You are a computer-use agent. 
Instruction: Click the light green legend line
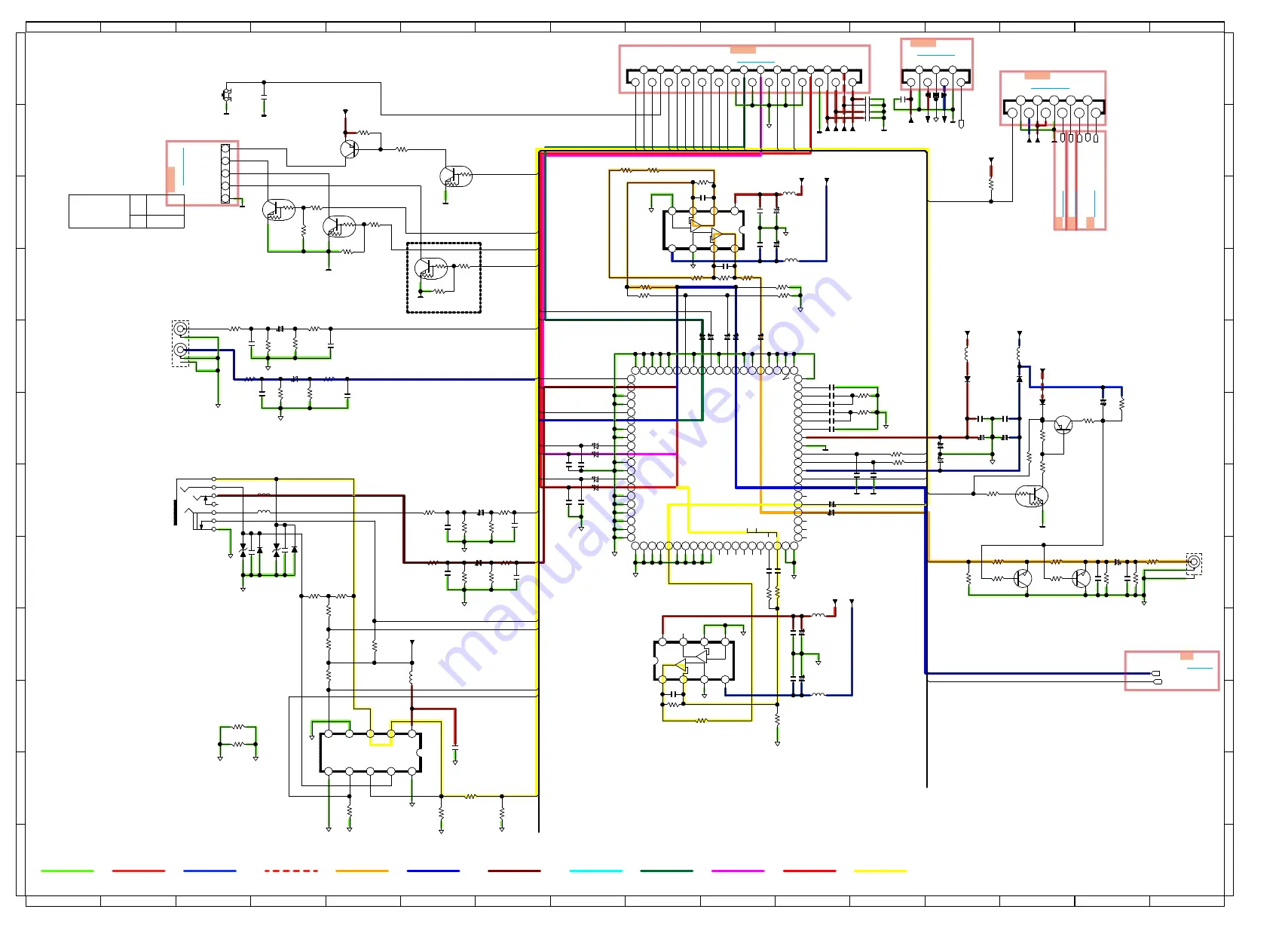pos(67,871)
